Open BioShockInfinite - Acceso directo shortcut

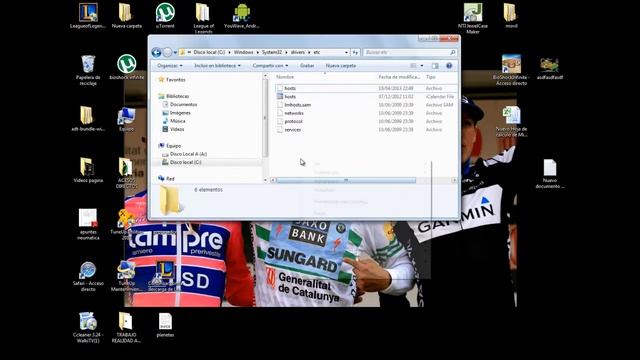[x=511, y=70]
